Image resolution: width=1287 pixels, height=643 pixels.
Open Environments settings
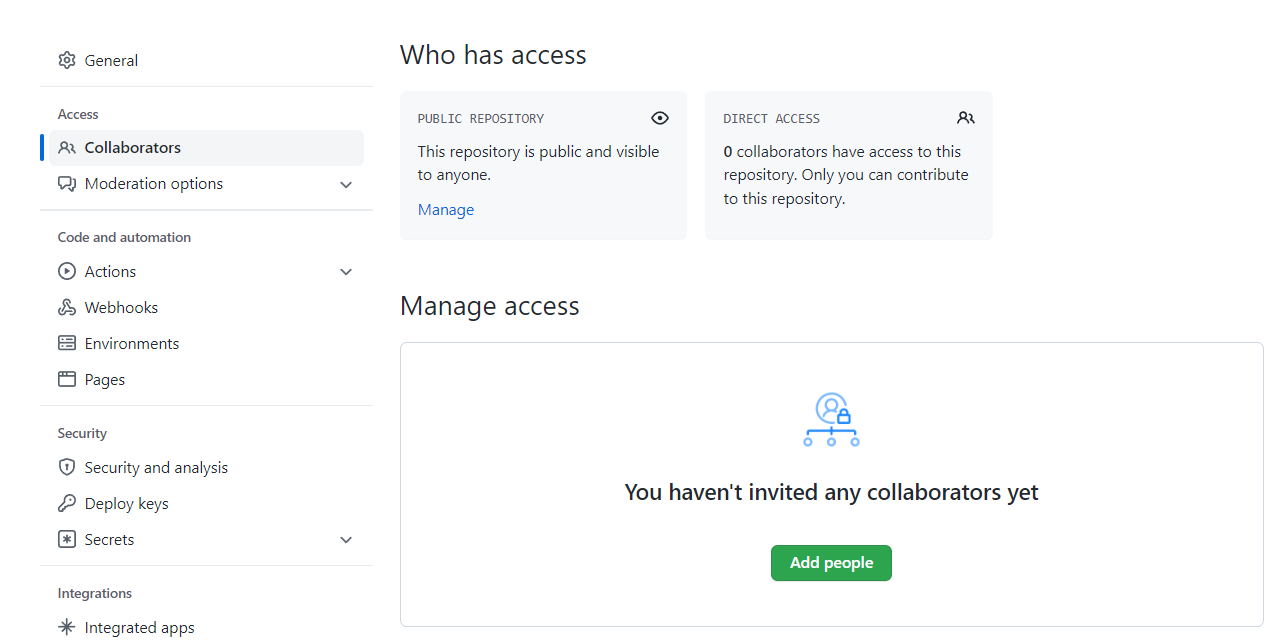pyautogui.click(x=206, y=344)
